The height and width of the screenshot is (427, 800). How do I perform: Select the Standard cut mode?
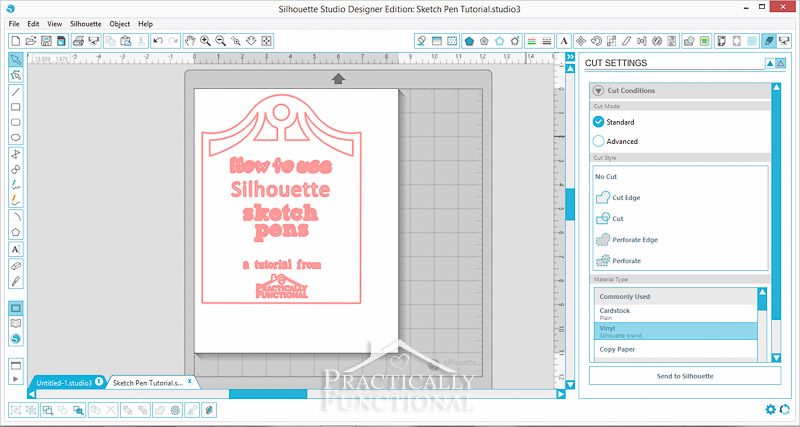(x=598, y=122)
